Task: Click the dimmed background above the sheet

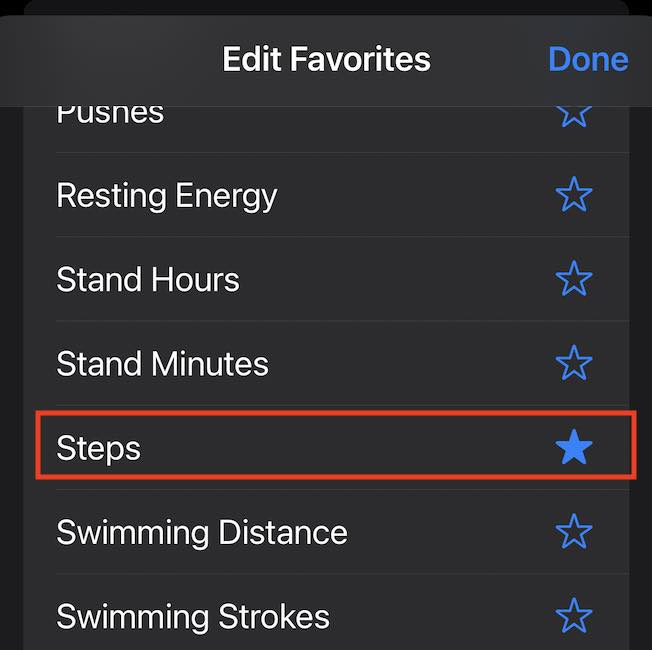Action: pos(326,6)
